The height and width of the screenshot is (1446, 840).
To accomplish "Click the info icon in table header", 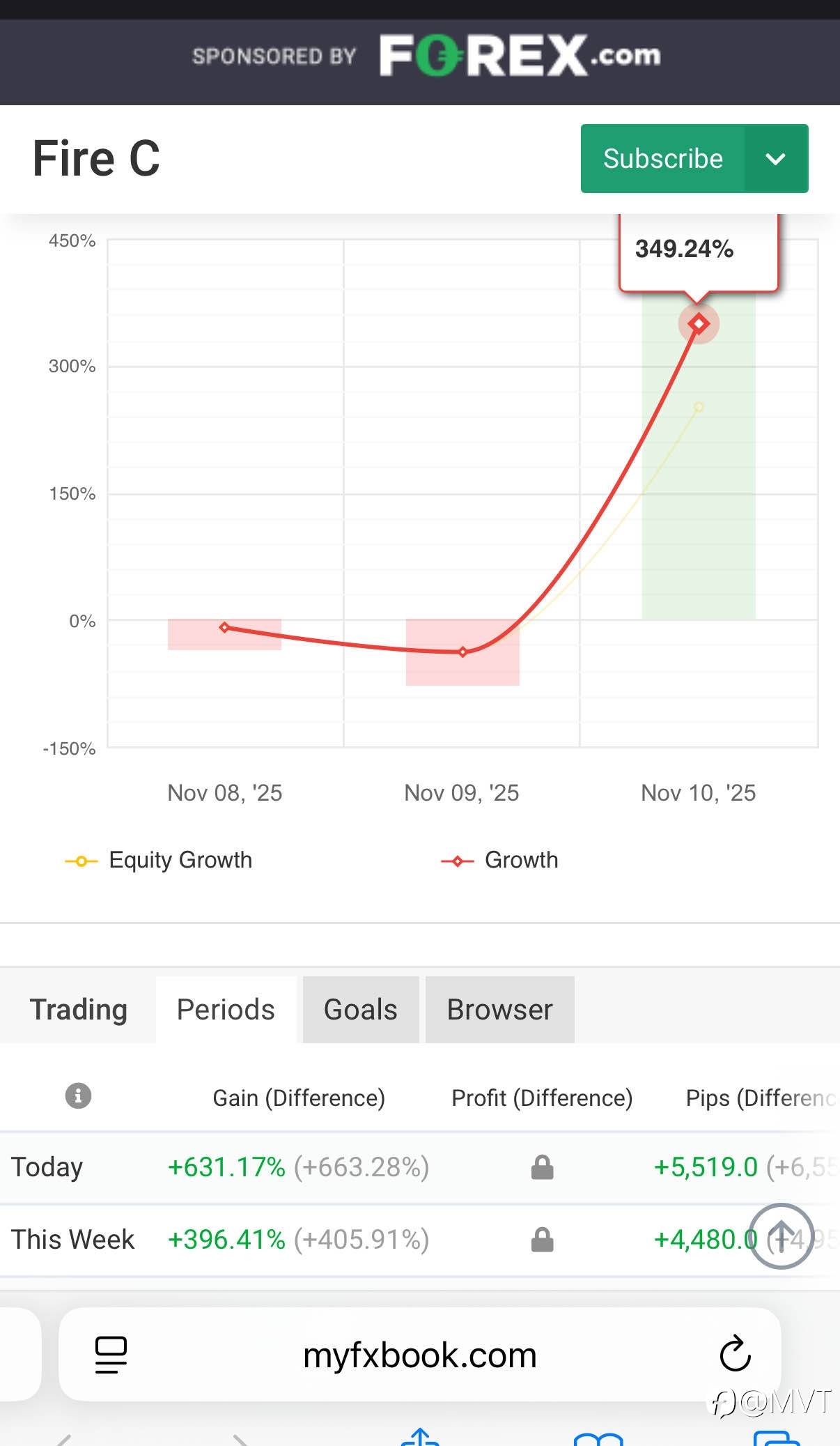I will (x=78, y=1095).
